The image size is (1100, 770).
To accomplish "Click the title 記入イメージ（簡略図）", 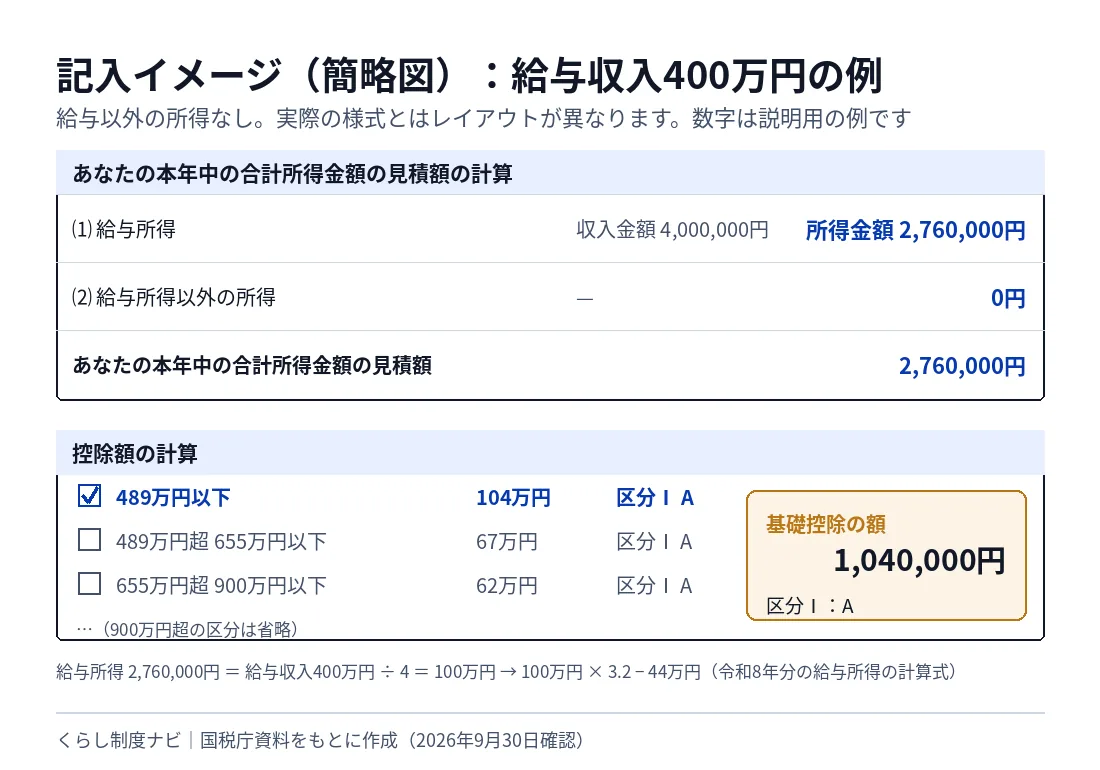I will click(x=257, y=76).
